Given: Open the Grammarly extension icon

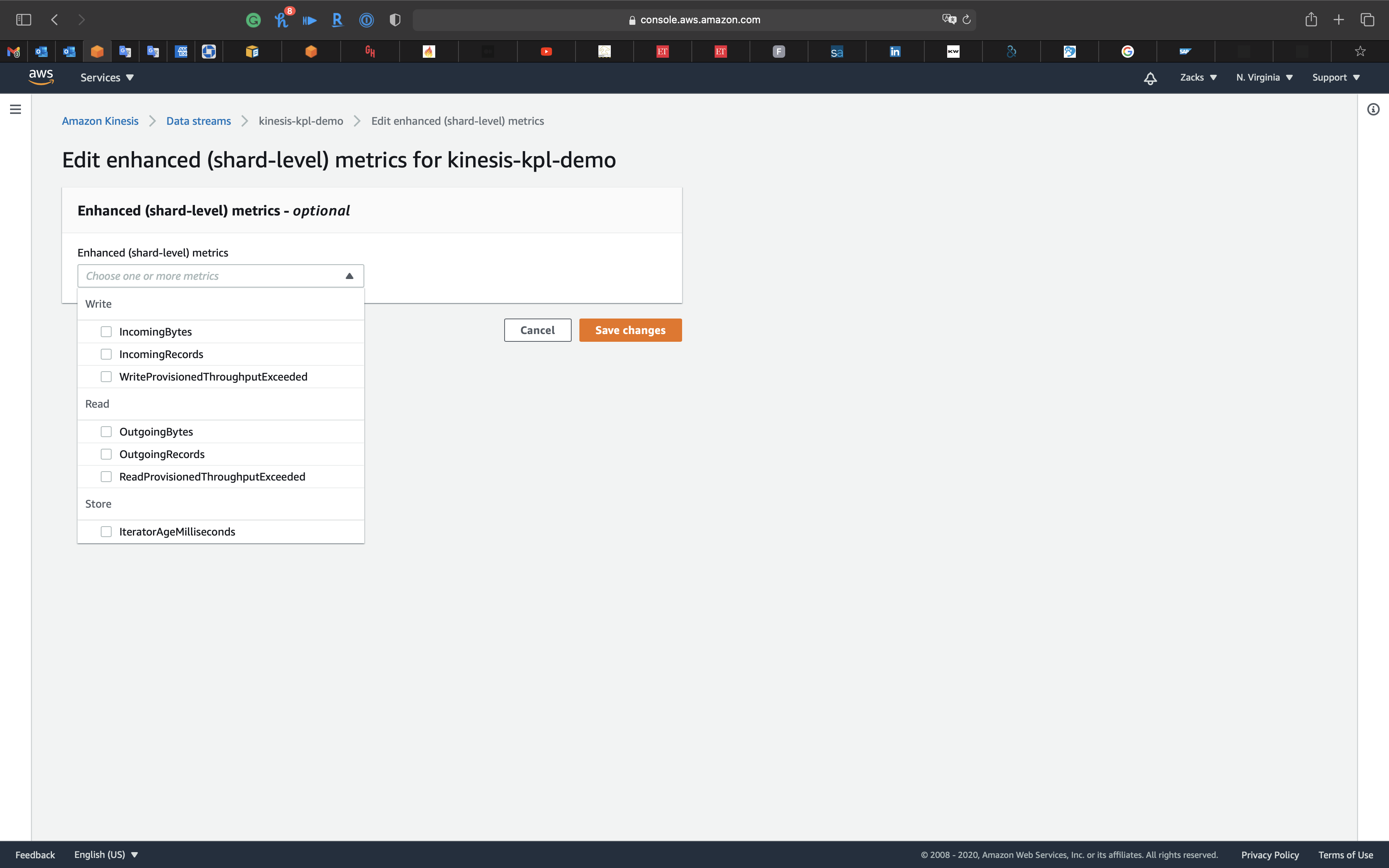Looking at the screenshot, I should click(x=253, y=20).
